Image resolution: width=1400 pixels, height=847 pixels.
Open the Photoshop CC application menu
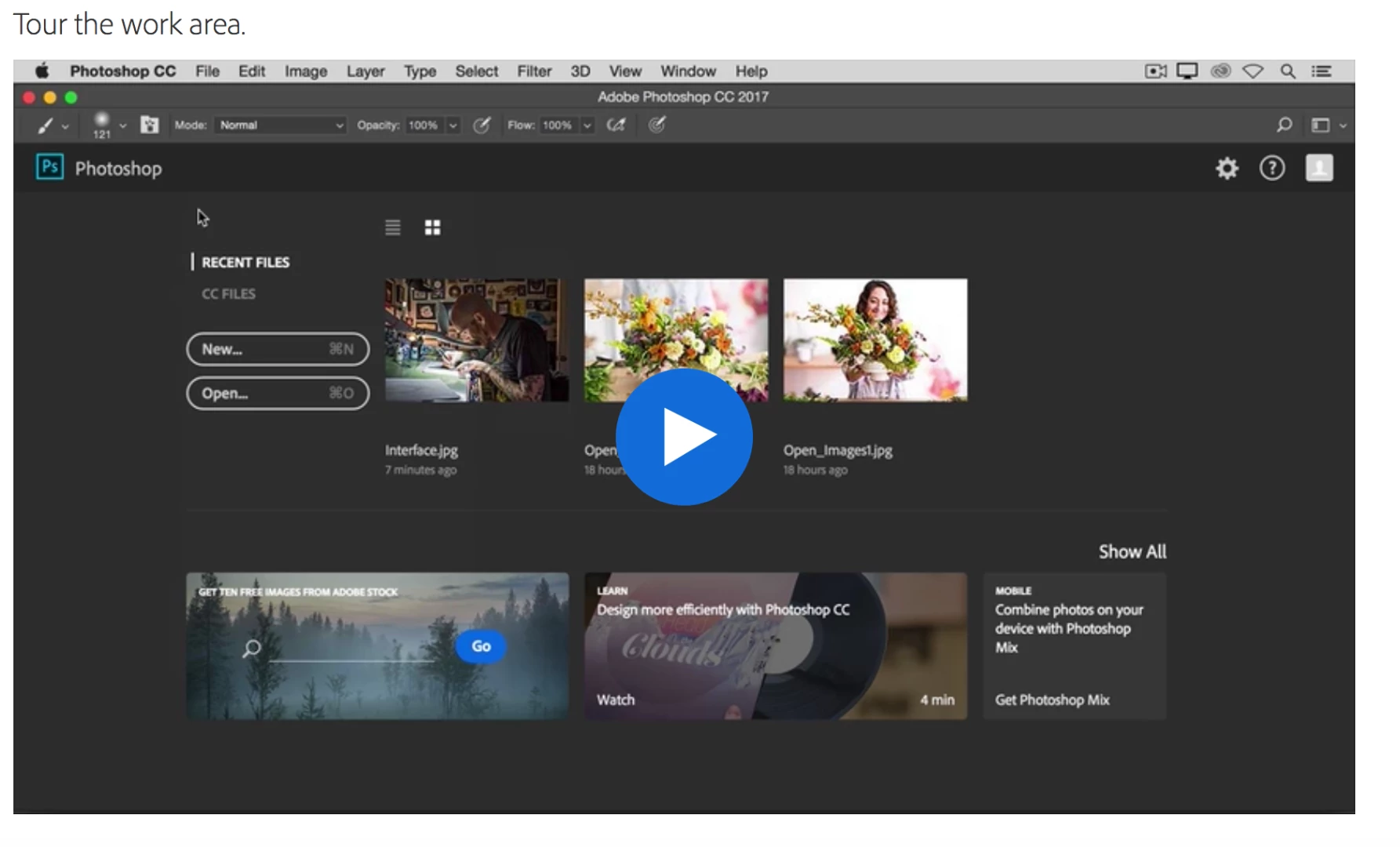pyautogui.click(x=122, y=71)
